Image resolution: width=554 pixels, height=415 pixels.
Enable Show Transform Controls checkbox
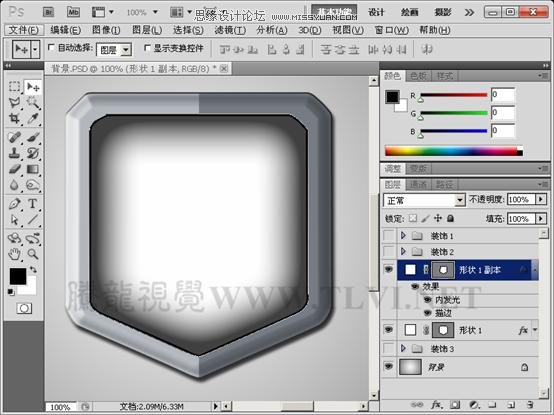[x=147, y=47]
